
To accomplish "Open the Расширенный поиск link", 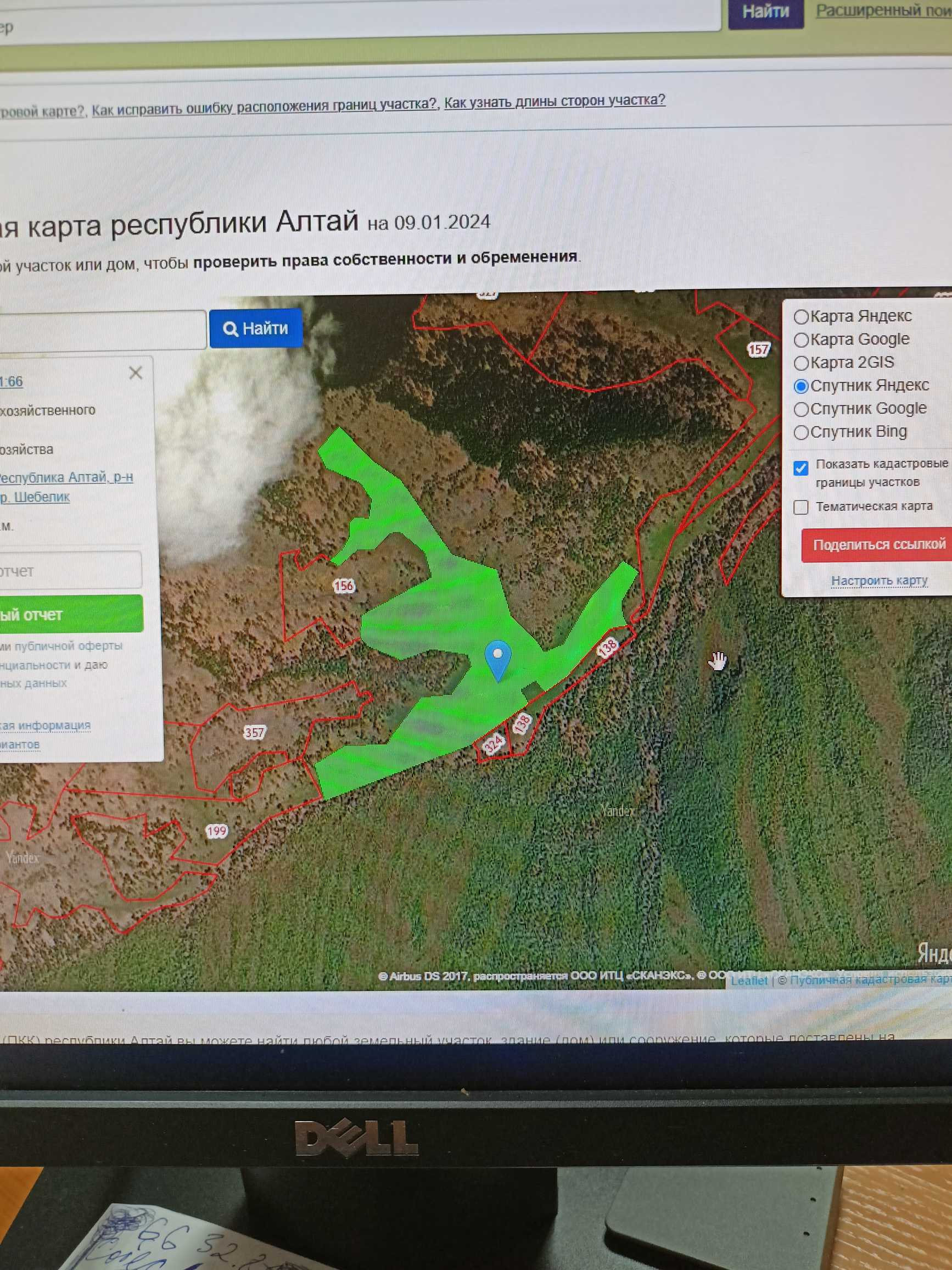I will [883, 10].
